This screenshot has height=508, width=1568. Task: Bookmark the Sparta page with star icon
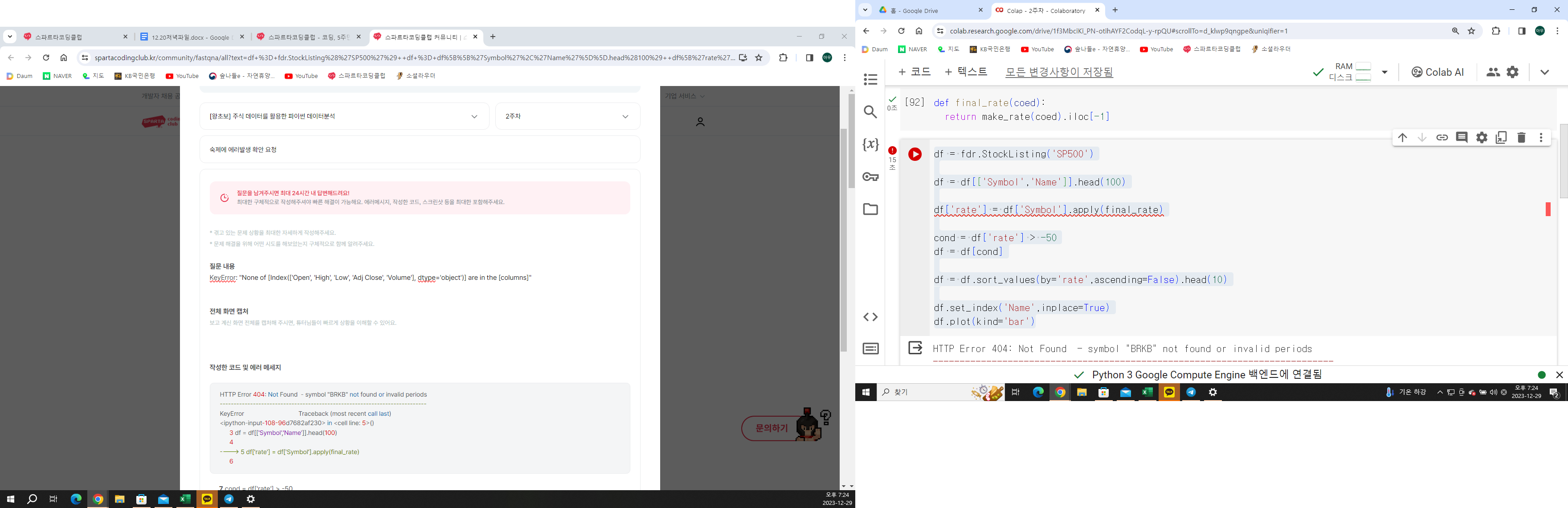pos(759,57)
